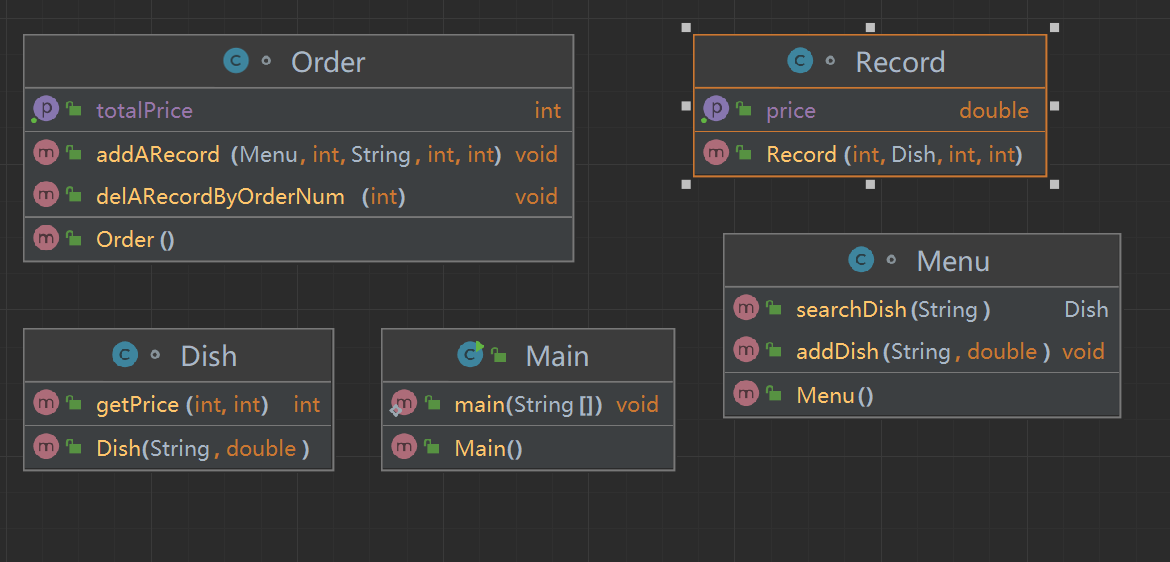Click the Record constructor row
The height and width of the screenshot is (562, 1170).
[892, 155]
